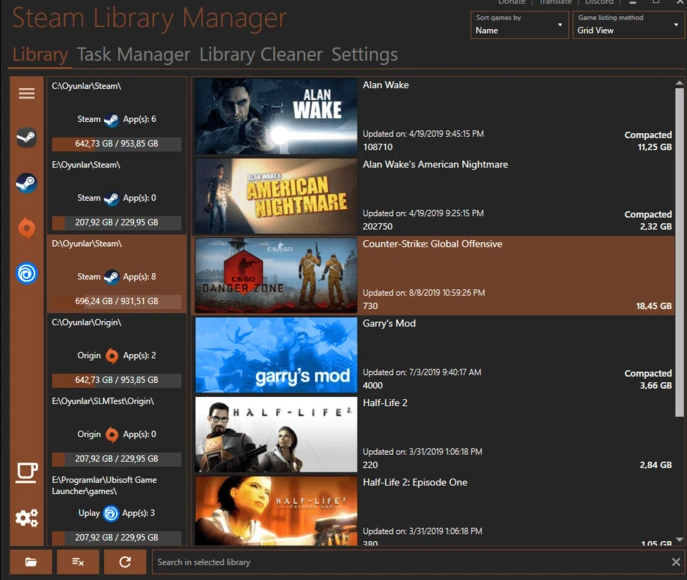
Task: Select the D:\Oyunlar\Steam\ library
Action: [x=117, y=274]
